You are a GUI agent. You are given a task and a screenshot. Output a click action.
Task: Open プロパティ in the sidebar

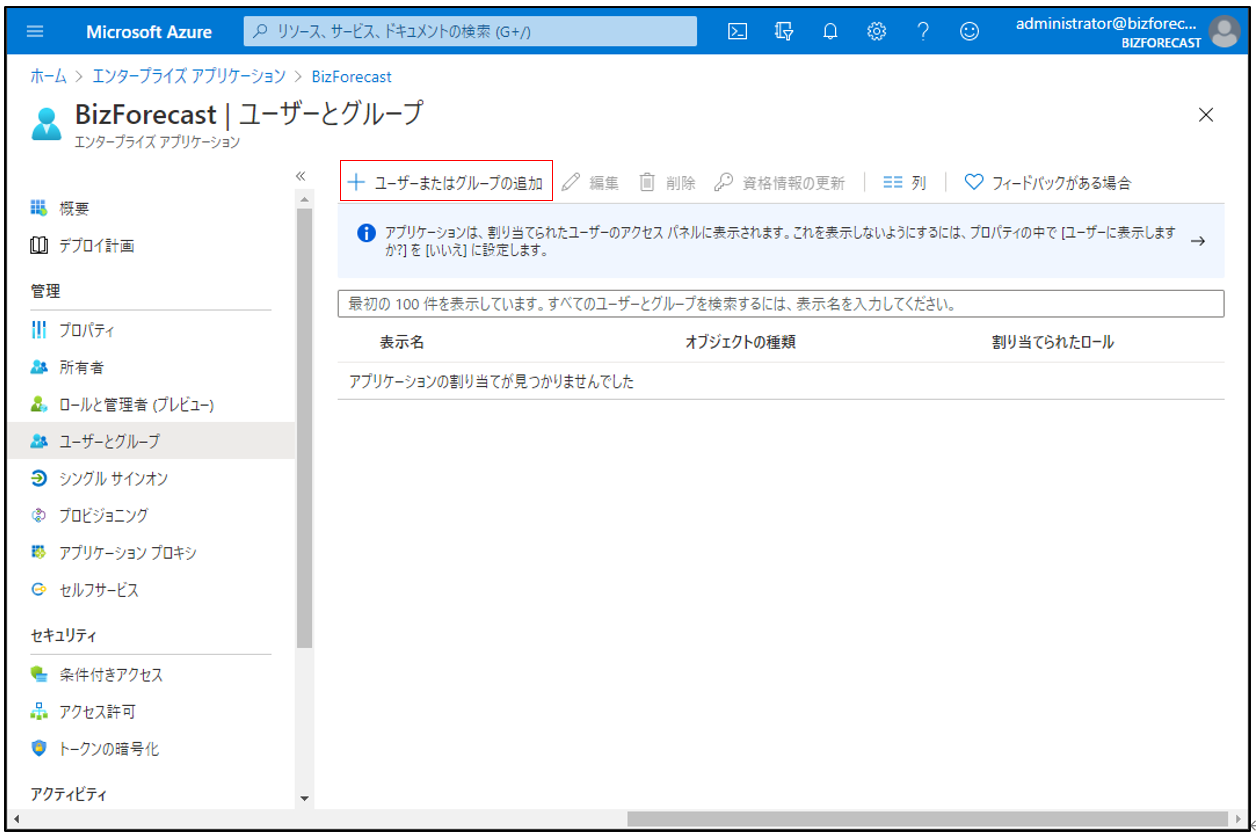pyautogui.click(x=86, y=331)
